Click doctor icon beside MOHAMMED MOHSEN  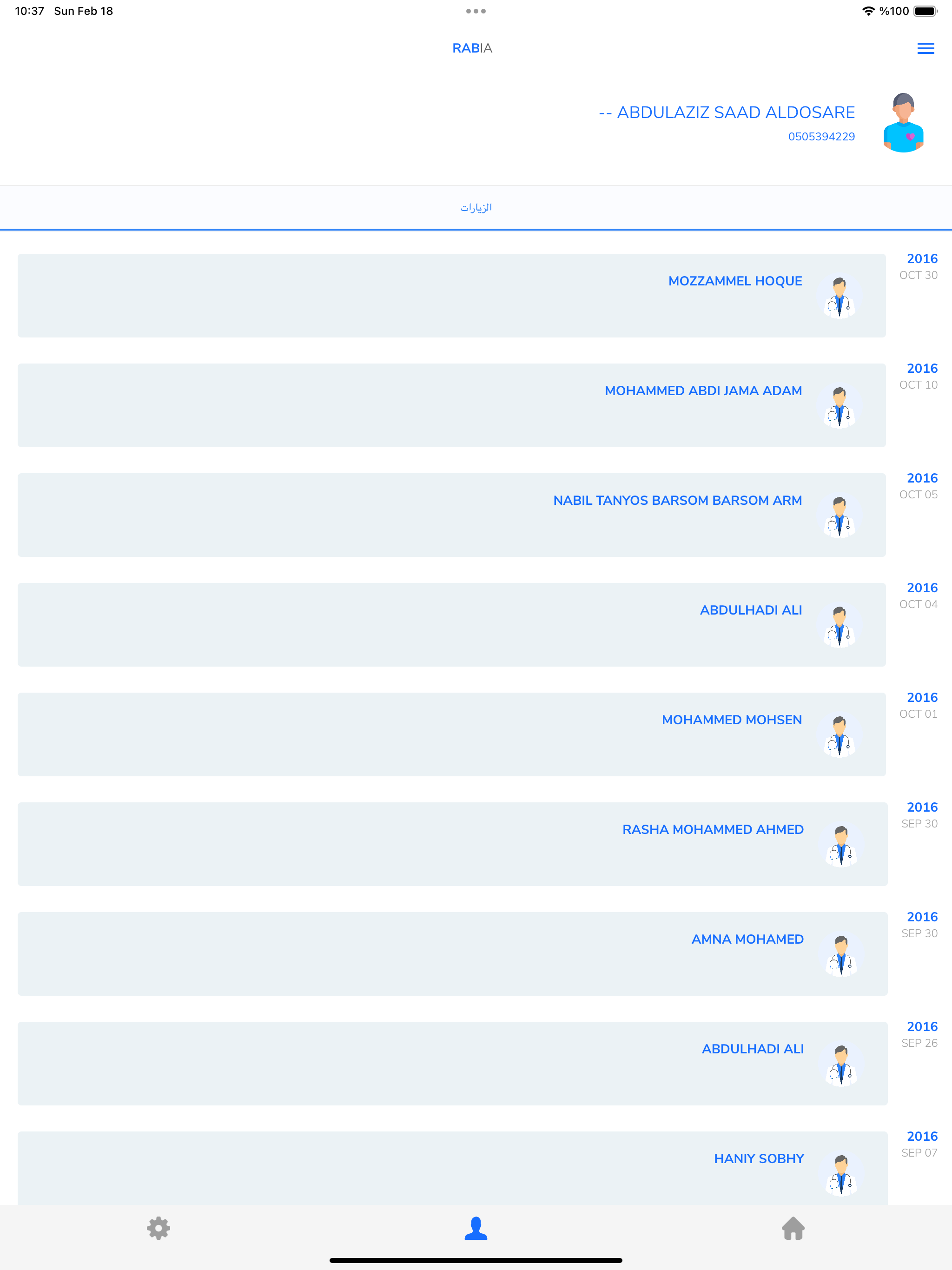coord(840,735)
